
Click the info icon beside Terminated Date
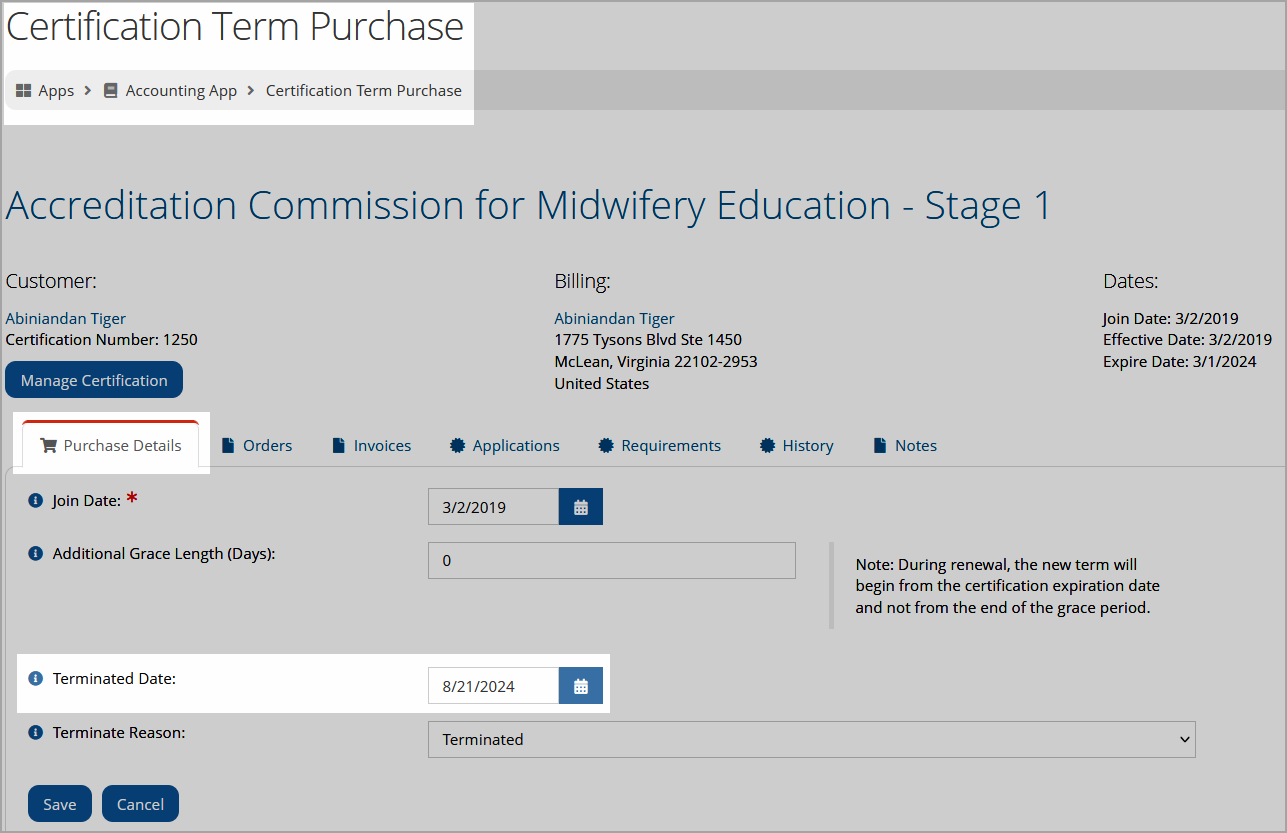[x=36, y=678]
